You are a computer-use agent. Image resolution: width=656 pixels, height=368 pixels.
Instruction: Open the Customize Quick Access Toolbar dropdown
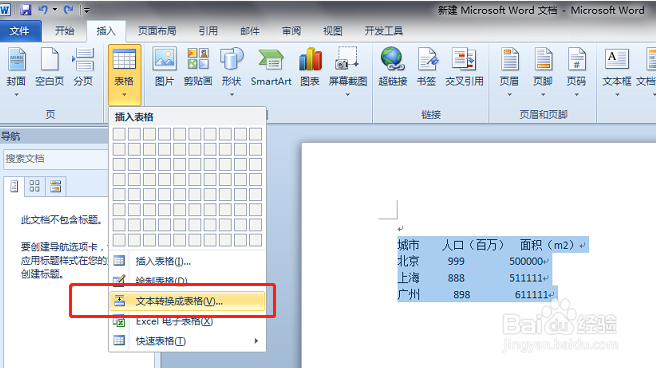(x=87, y=10)
